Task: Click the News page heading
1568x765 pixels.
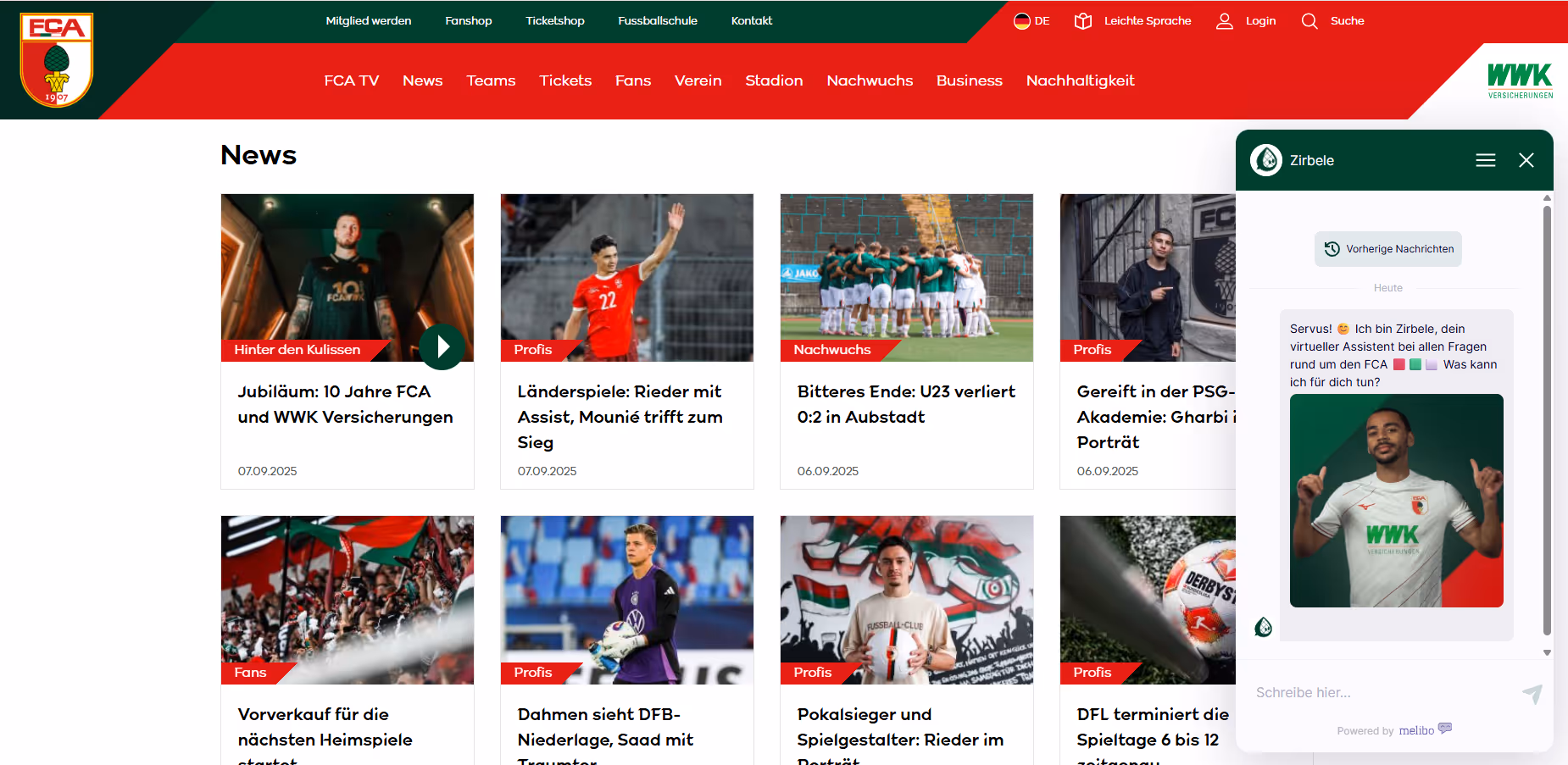Action: [x=259, y=155]
